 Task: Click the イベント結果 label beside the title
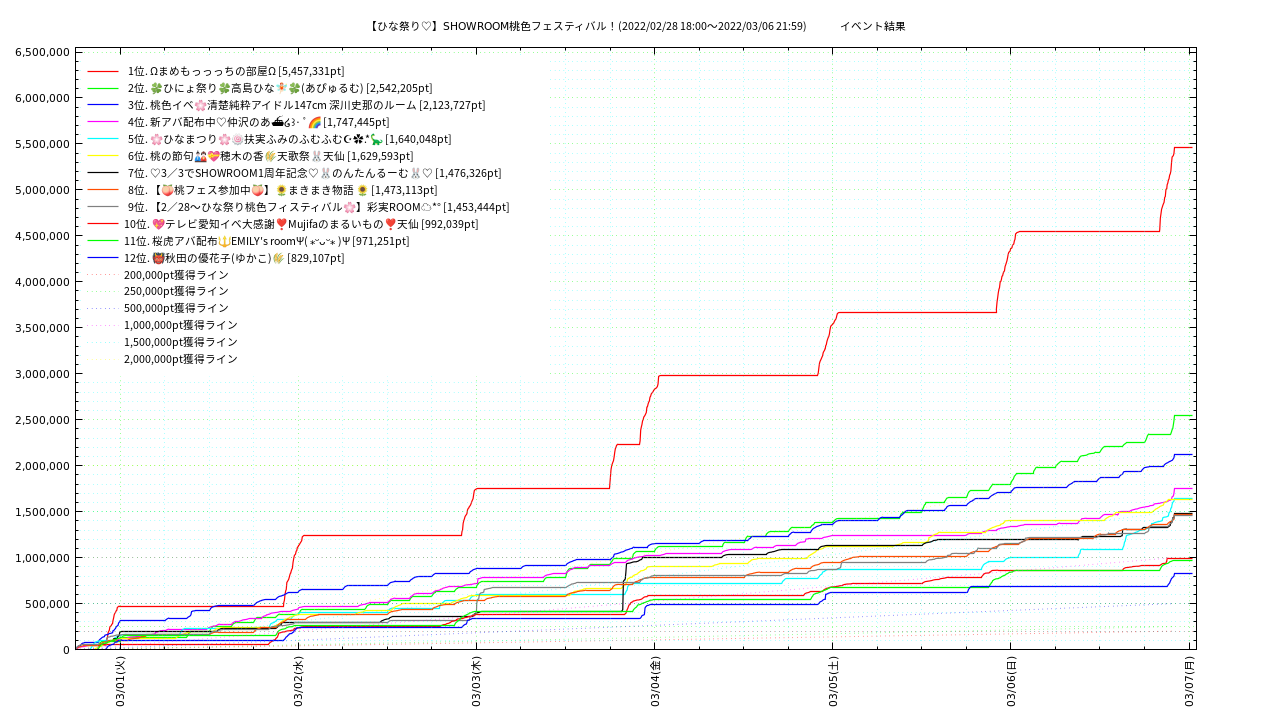872,26
